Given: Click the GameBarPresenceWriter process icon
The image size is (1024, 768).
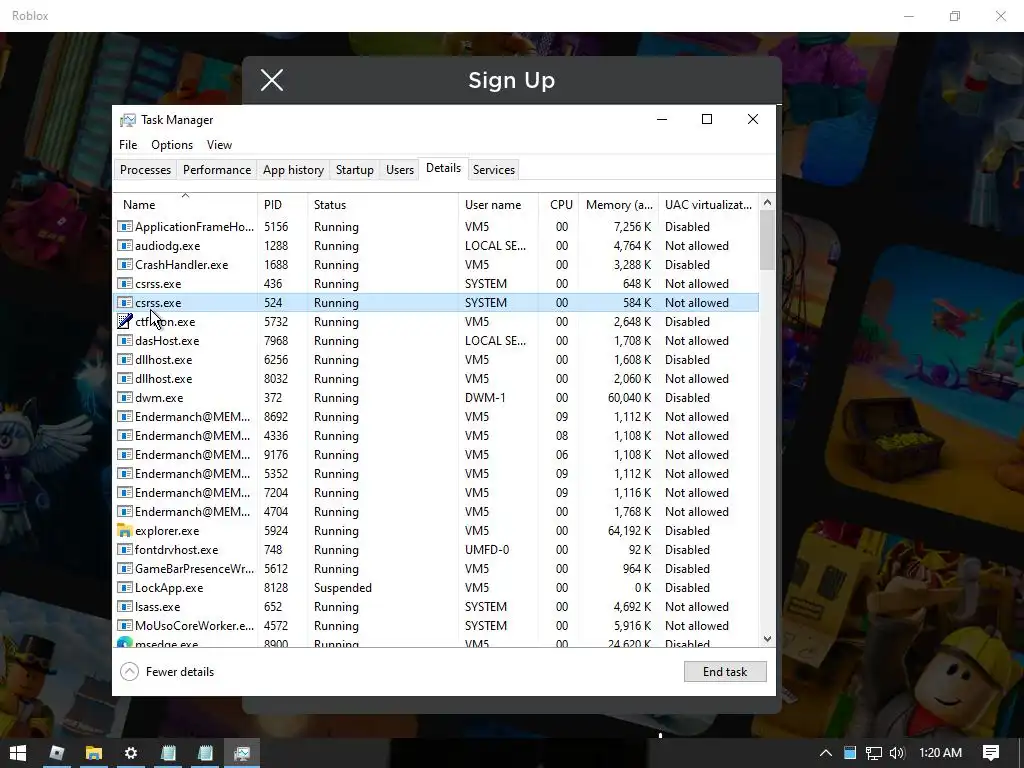Looking at the screenshot, I should pos(124,568).
